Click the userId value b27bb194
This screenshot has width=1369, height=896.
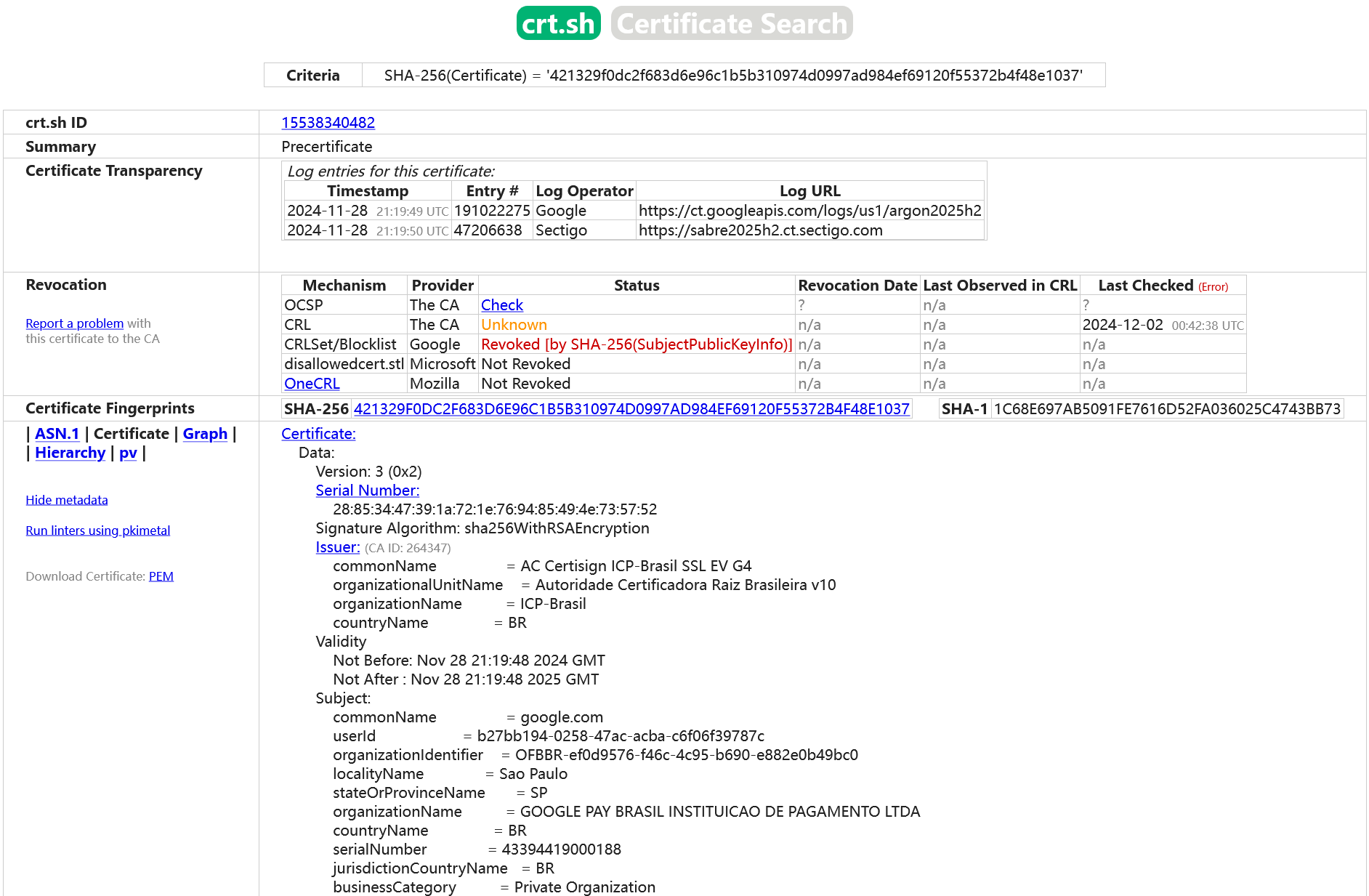point(621,736)
